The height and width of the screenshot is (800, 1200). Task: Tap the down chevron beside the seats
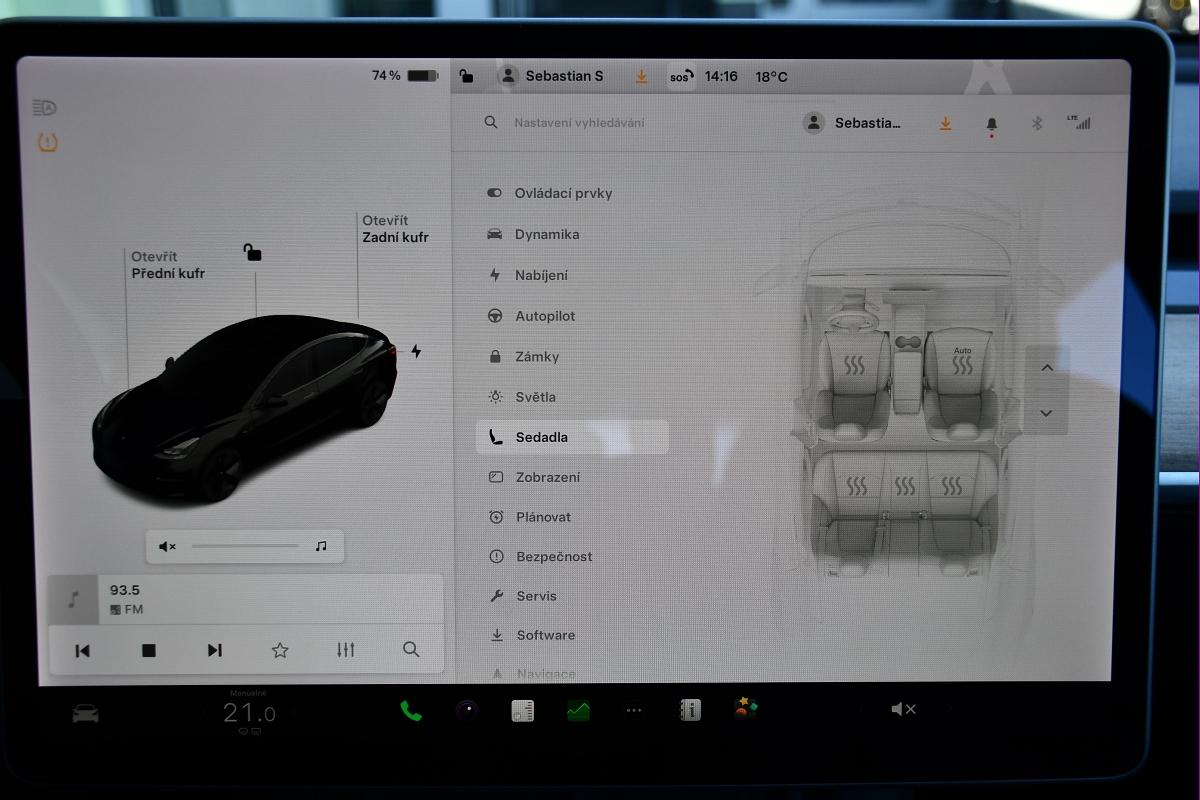[1047, 413]
